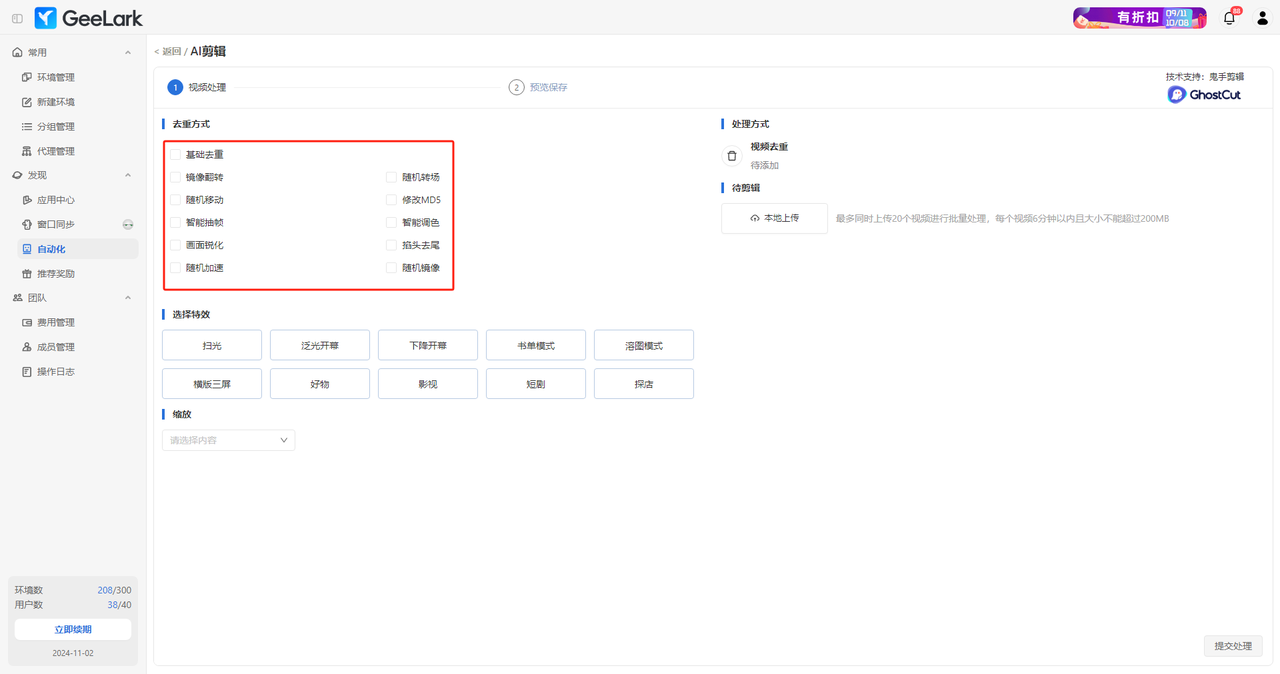Open the user account avatar menu
Viewport: 1280px width, 674px height.
[1262, 18]
